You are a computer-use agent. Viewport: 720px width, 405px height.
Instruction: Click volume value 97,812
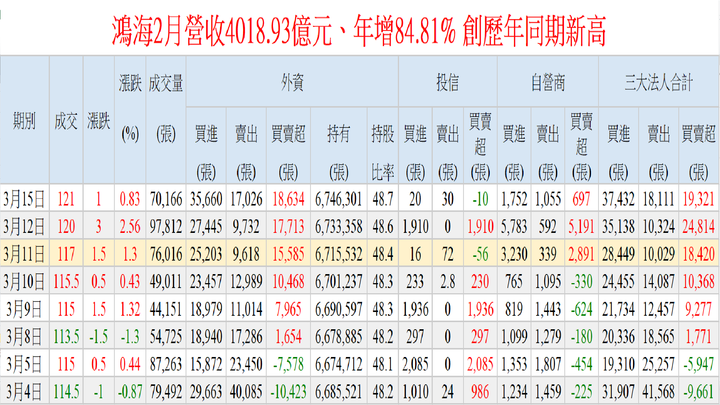(166, 227)
